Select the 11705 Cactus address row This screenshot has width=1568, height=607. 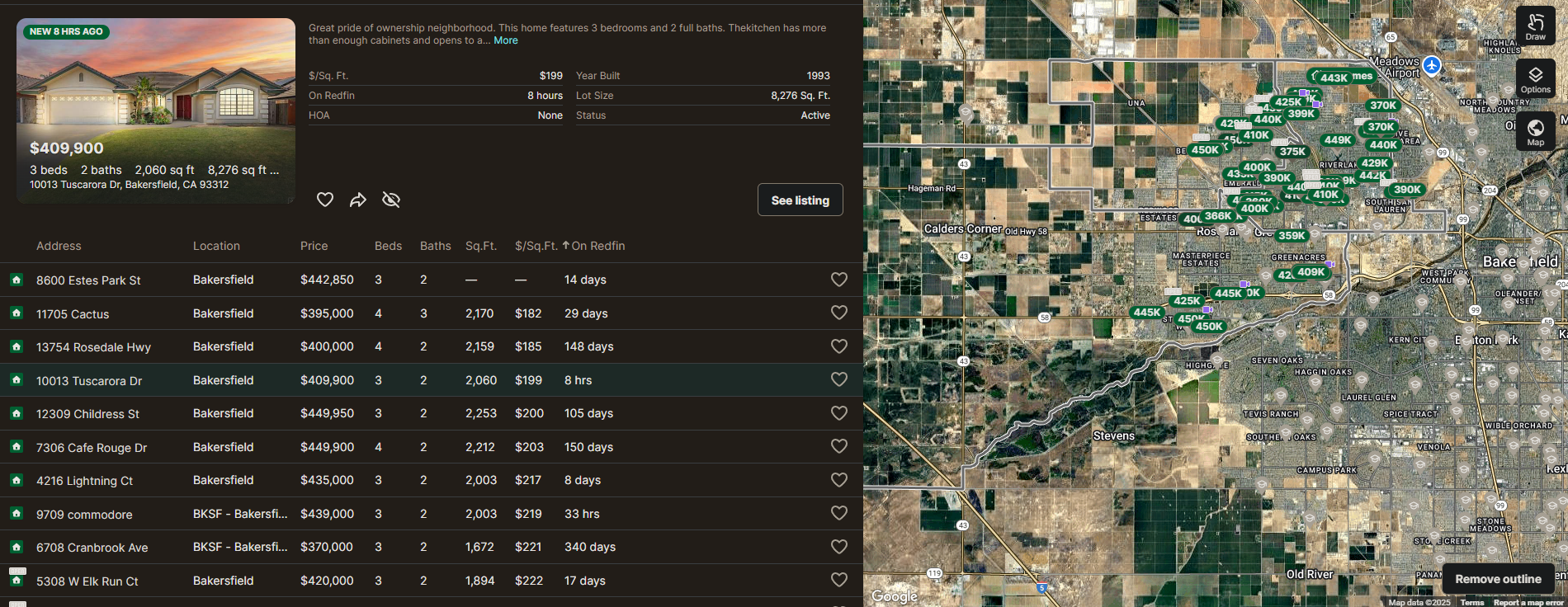pyautogui.click(x=73, y=314)
